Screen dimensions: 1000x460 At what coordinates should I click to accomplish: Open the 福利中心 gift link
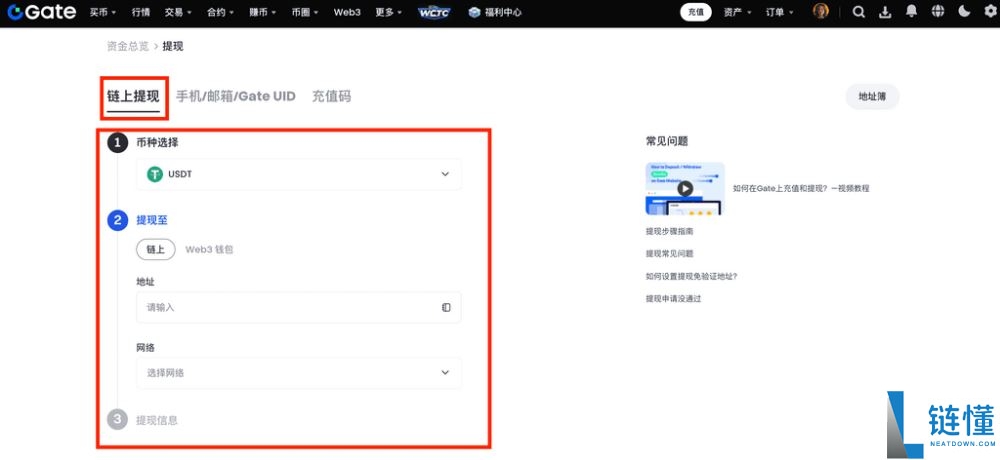[495, 12]
